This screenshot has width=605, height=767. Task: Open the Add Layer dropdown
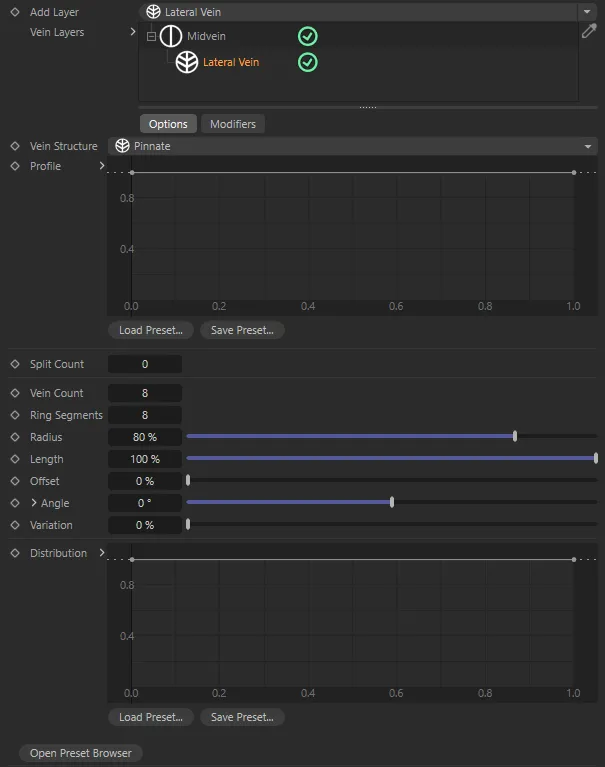(x=367, y=12)
